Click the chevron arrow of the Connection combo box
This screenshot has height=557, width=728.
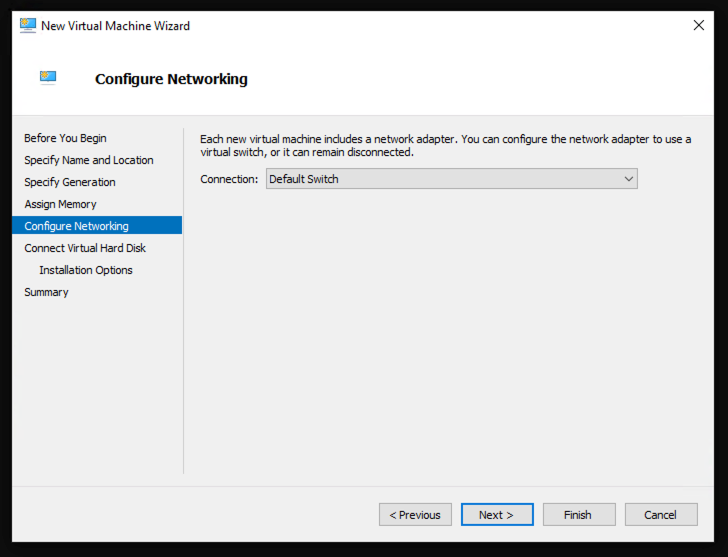pyautogui.click(x=628, y=179)
